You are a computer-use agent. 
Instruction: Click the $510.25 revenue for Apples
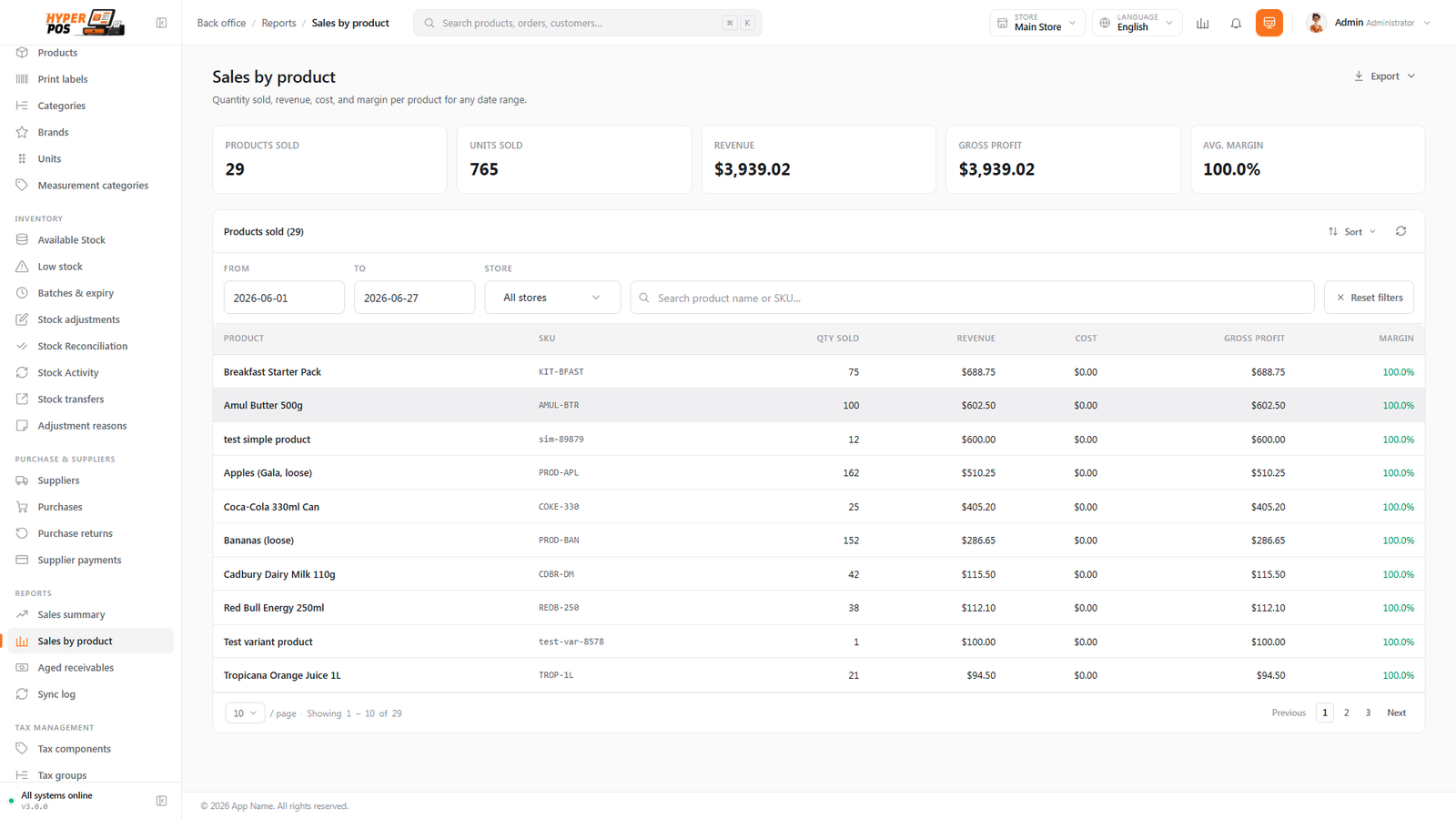pyautogui.click(x=978, y=473)
